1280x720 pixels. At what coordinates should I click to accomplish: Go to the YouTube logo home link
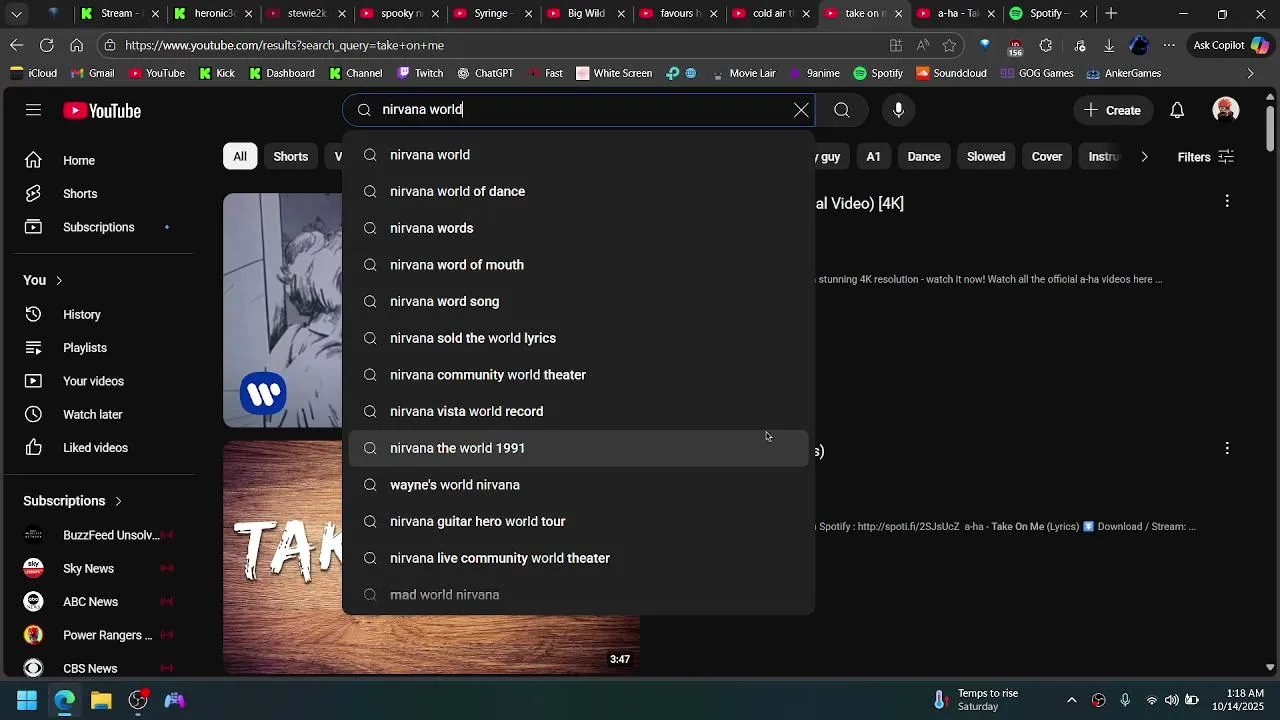[x=102, y=111]
